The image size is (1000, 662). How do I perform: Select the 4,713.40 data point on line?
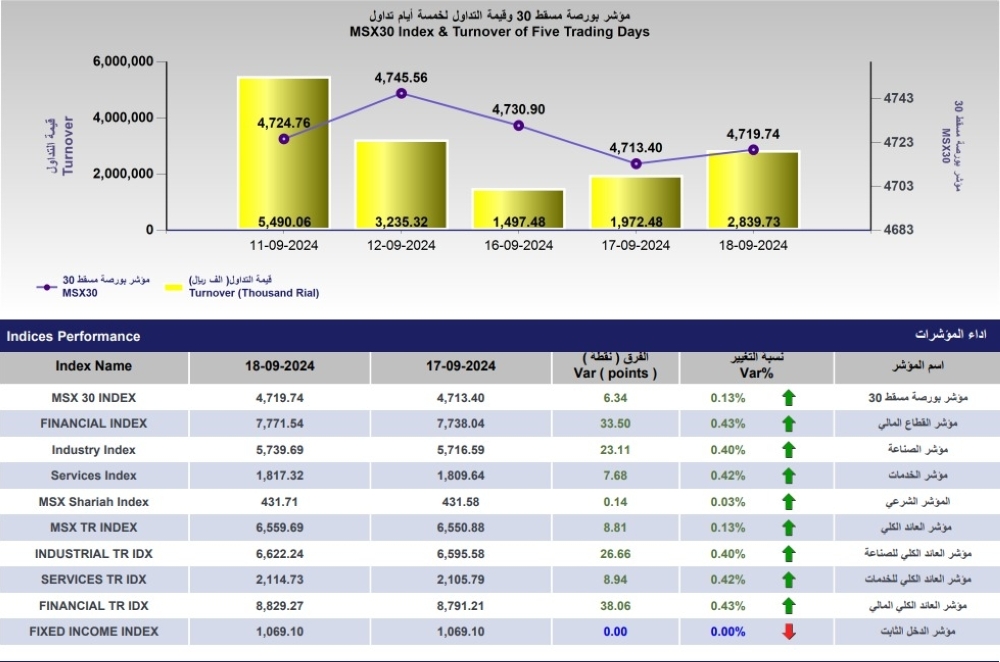tap(636, 164)
